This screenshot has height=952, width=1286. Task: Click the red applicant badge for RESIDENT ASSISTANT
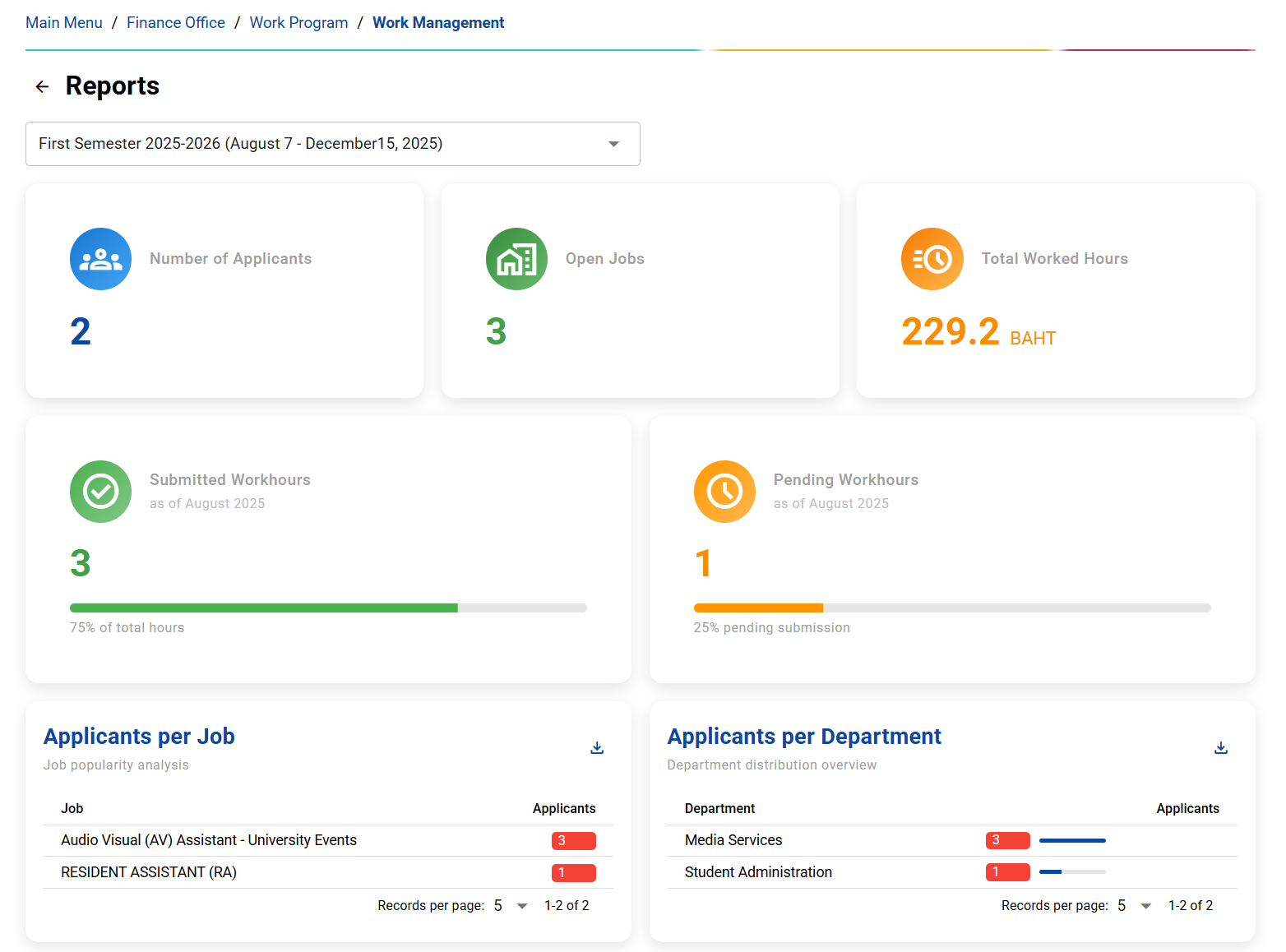pos(573,873)
